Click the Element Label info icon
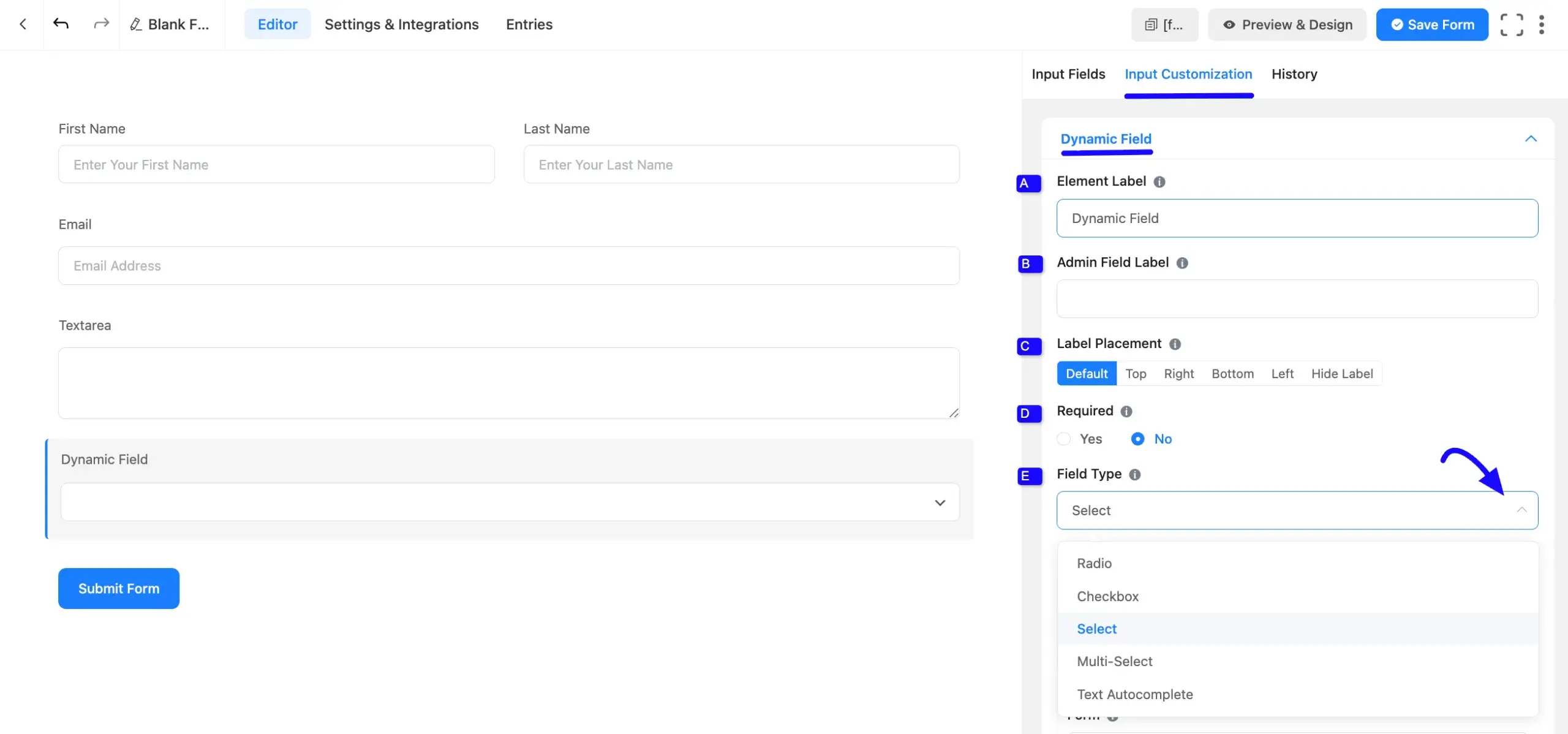This screenshot has height=734, width=1568. click(1159, 182)
